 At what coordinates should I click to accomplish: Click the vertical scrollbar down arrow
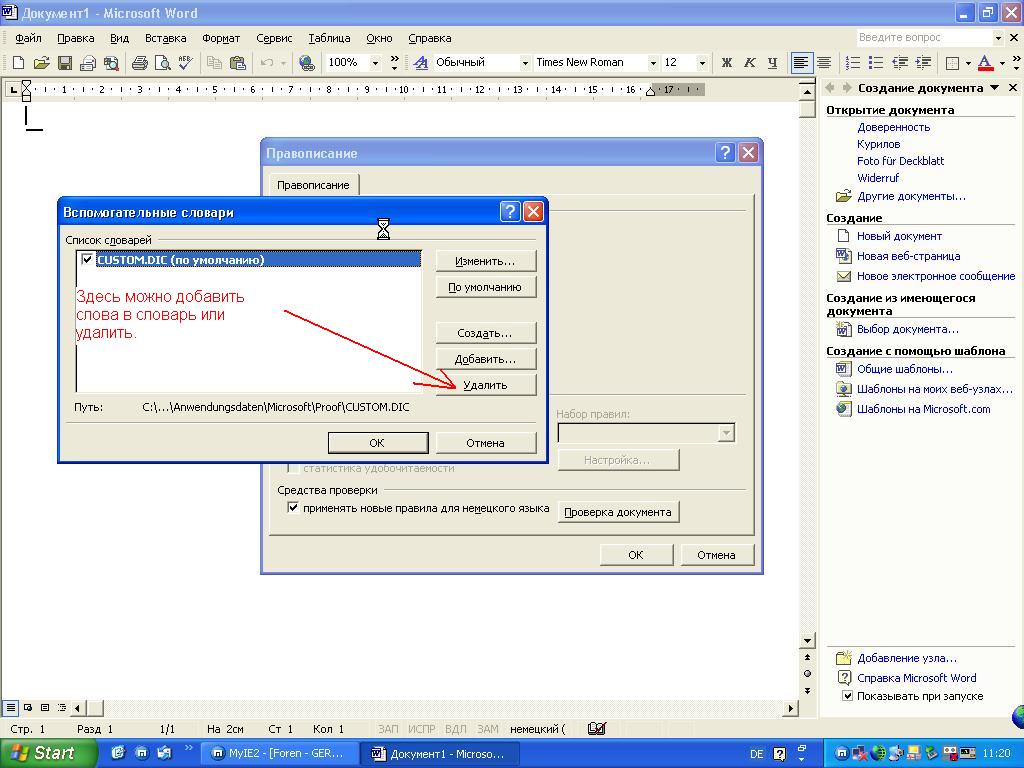click(808, 641)
